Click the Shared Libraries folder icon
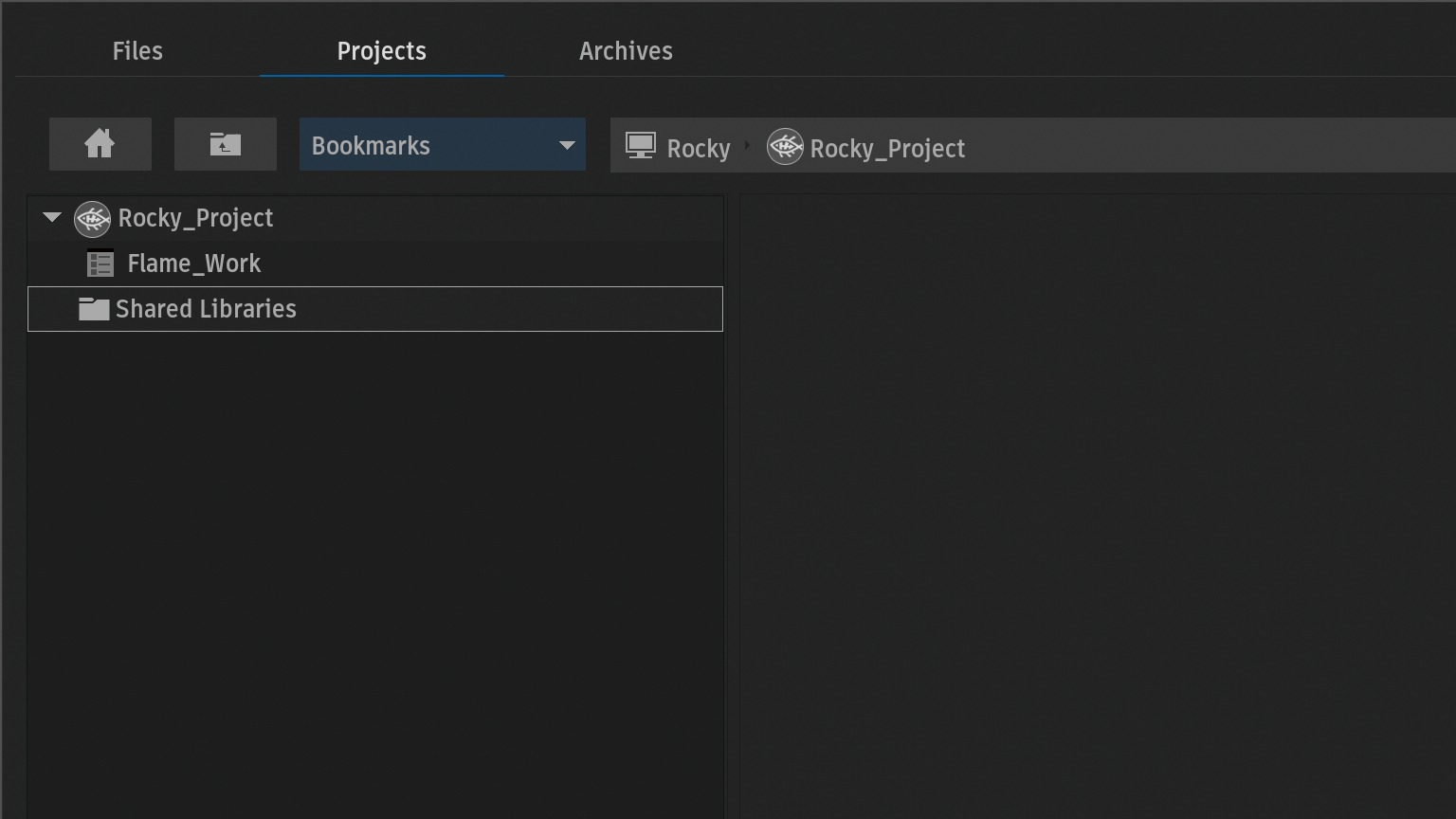1456x819 pixels. (x=93, y=309)
